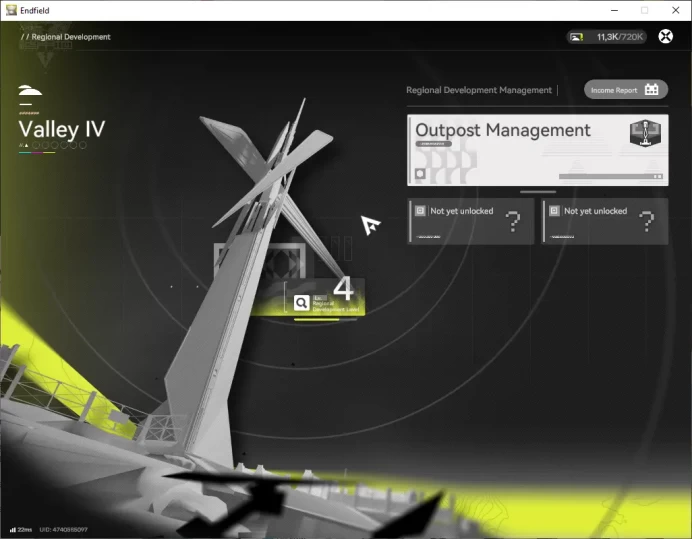Close Regional Development with the X icon

tap(665, 36)
